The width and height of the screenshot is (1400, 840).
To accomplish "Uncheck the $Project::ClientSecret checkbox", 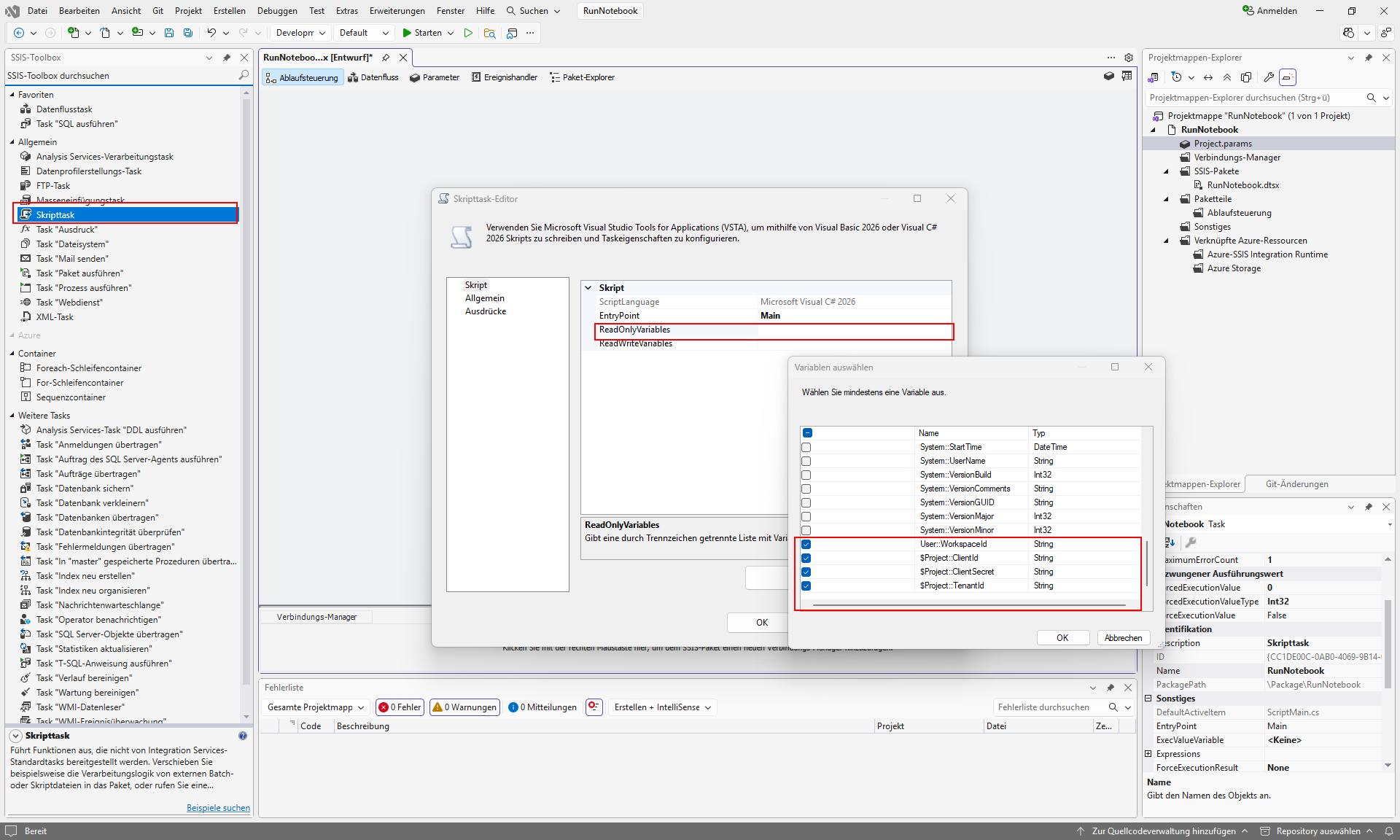I will click(806, 572).
